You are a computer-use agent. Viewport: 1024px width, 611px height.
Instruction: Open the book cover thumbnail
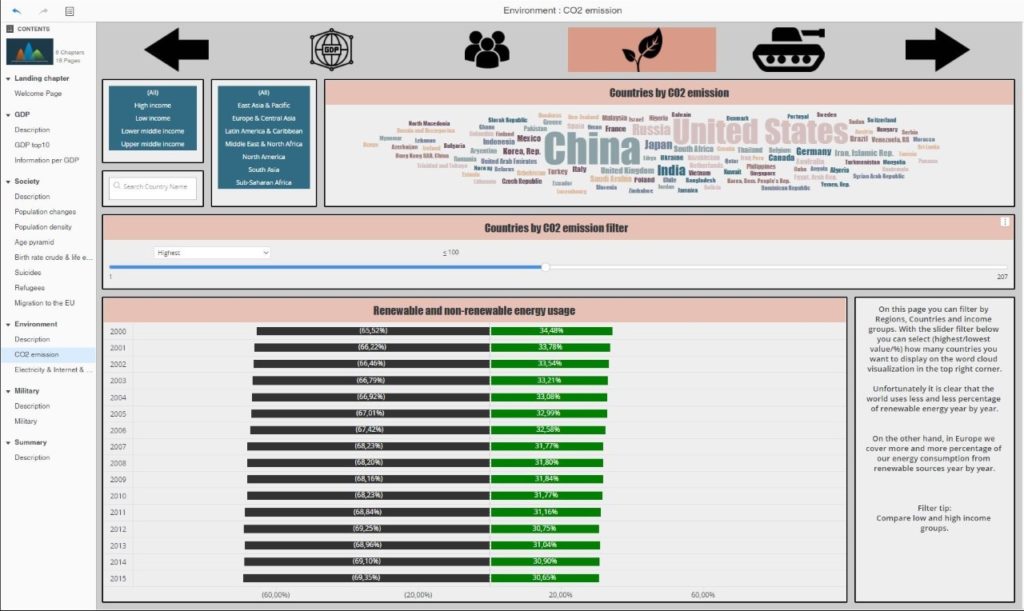tap(29, 52)
